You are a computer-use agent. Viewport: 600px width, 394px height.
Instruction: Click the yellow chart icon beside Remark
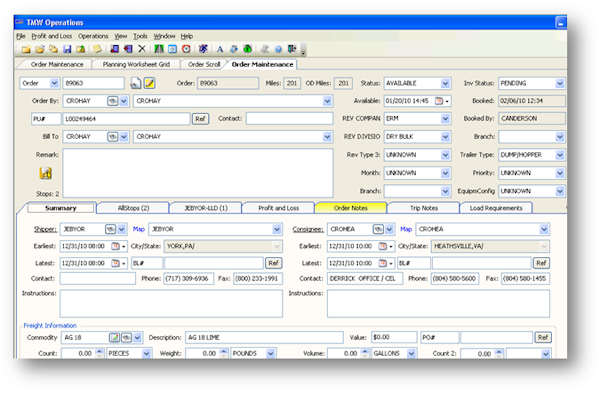pyautogui.click(x=46, y=173)
